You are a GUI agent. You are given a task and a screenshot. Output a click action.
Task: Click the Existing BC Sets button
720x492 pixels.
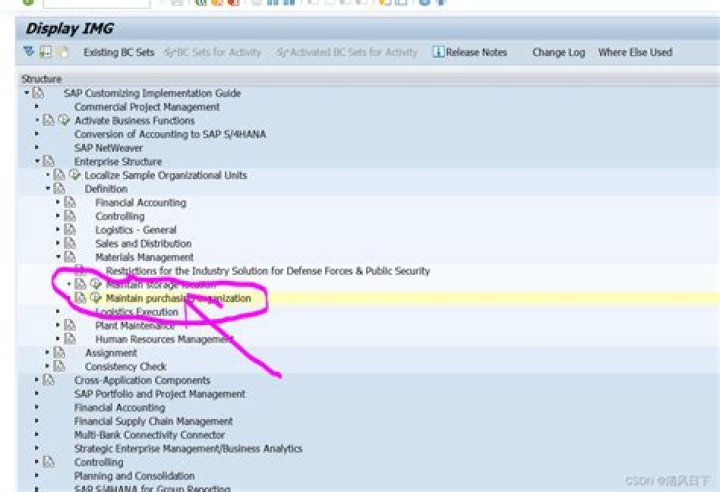pos(118,52)
